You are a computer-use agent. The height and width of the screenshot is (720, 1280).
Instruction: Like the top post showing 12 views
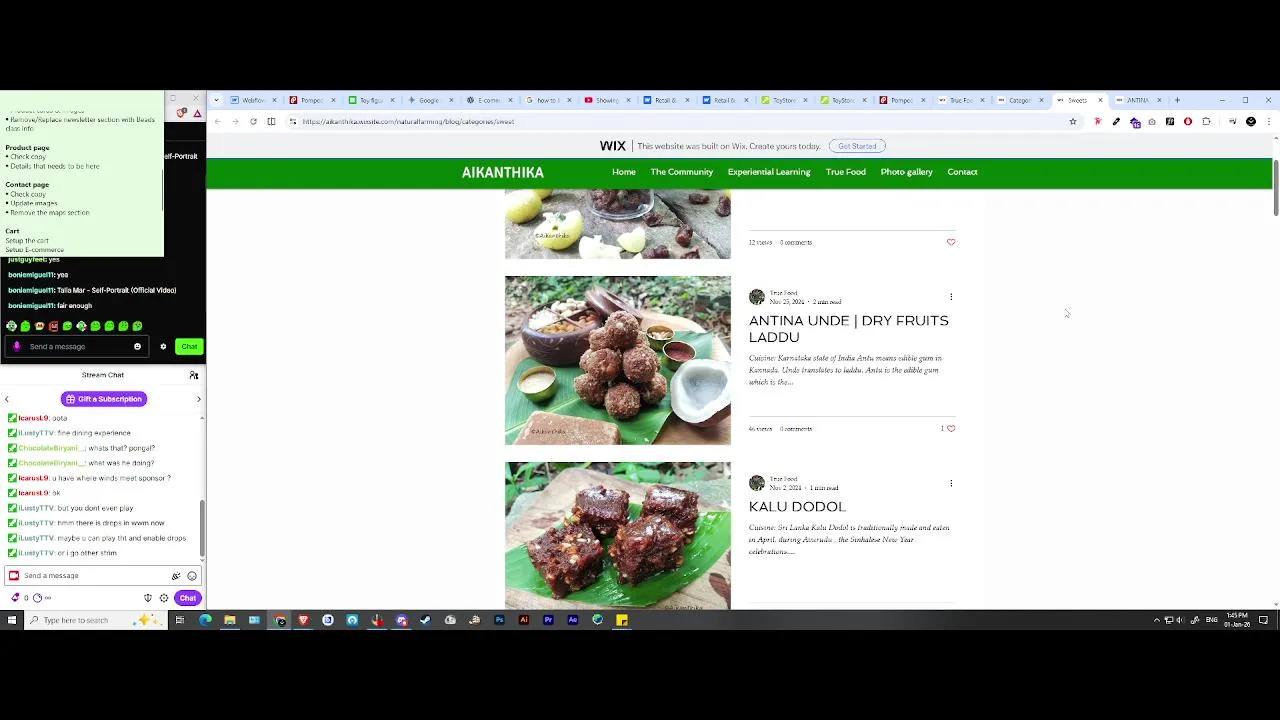pos(951,242)
